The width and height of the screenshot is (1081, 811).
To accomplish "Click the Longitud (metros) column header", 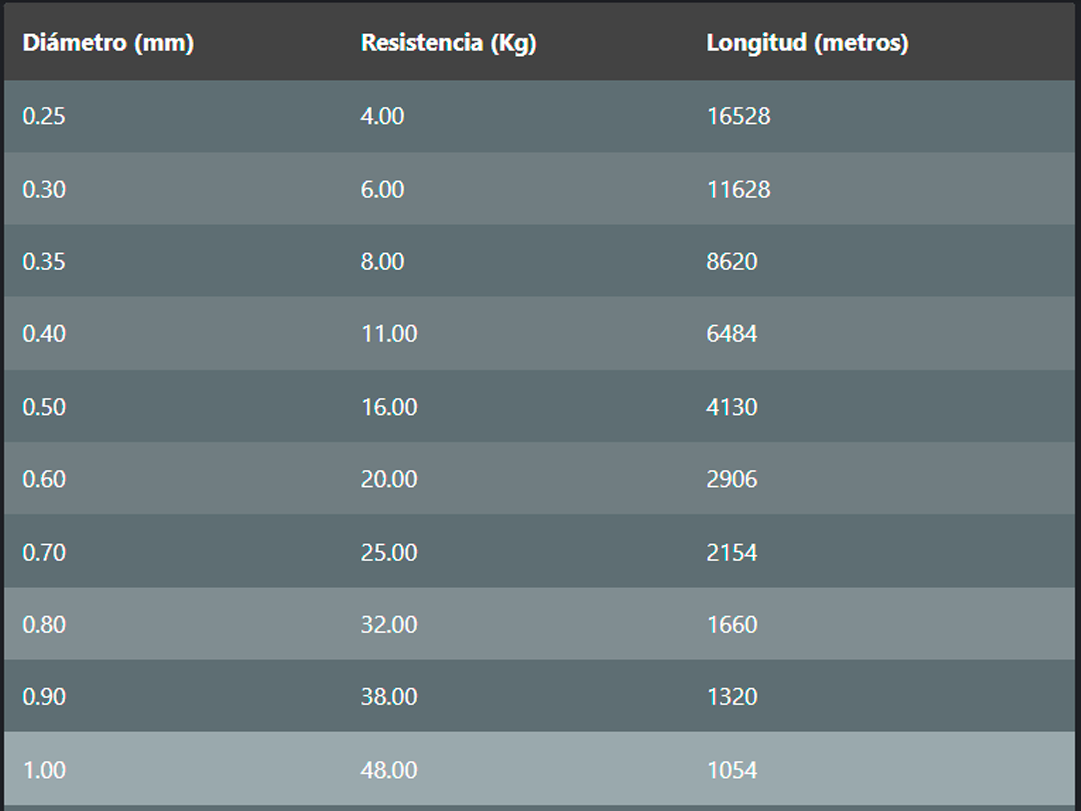I will click(x=807, y=43).
